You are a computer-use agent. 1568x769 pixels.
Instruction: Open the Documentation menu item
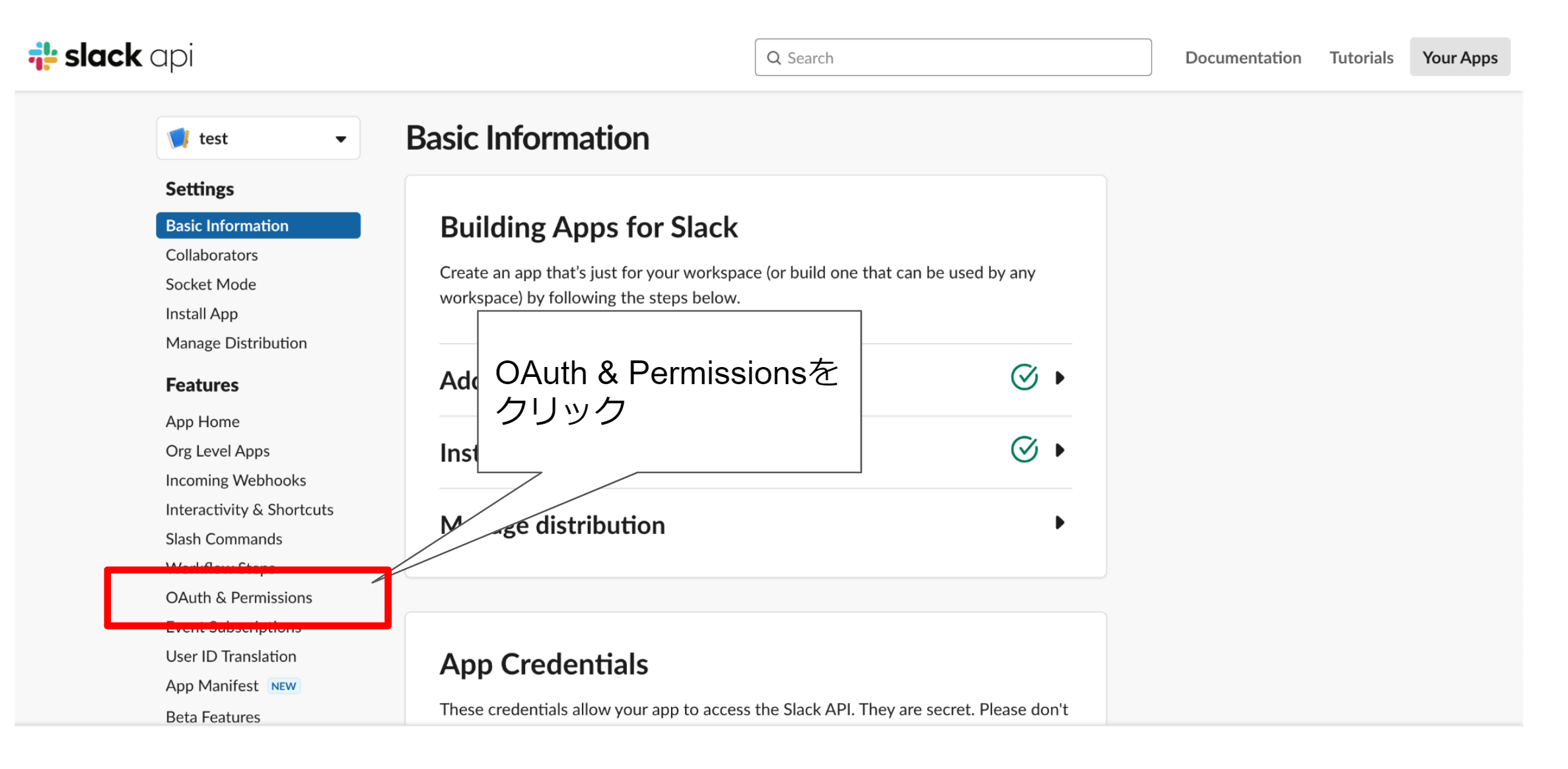1242,57
